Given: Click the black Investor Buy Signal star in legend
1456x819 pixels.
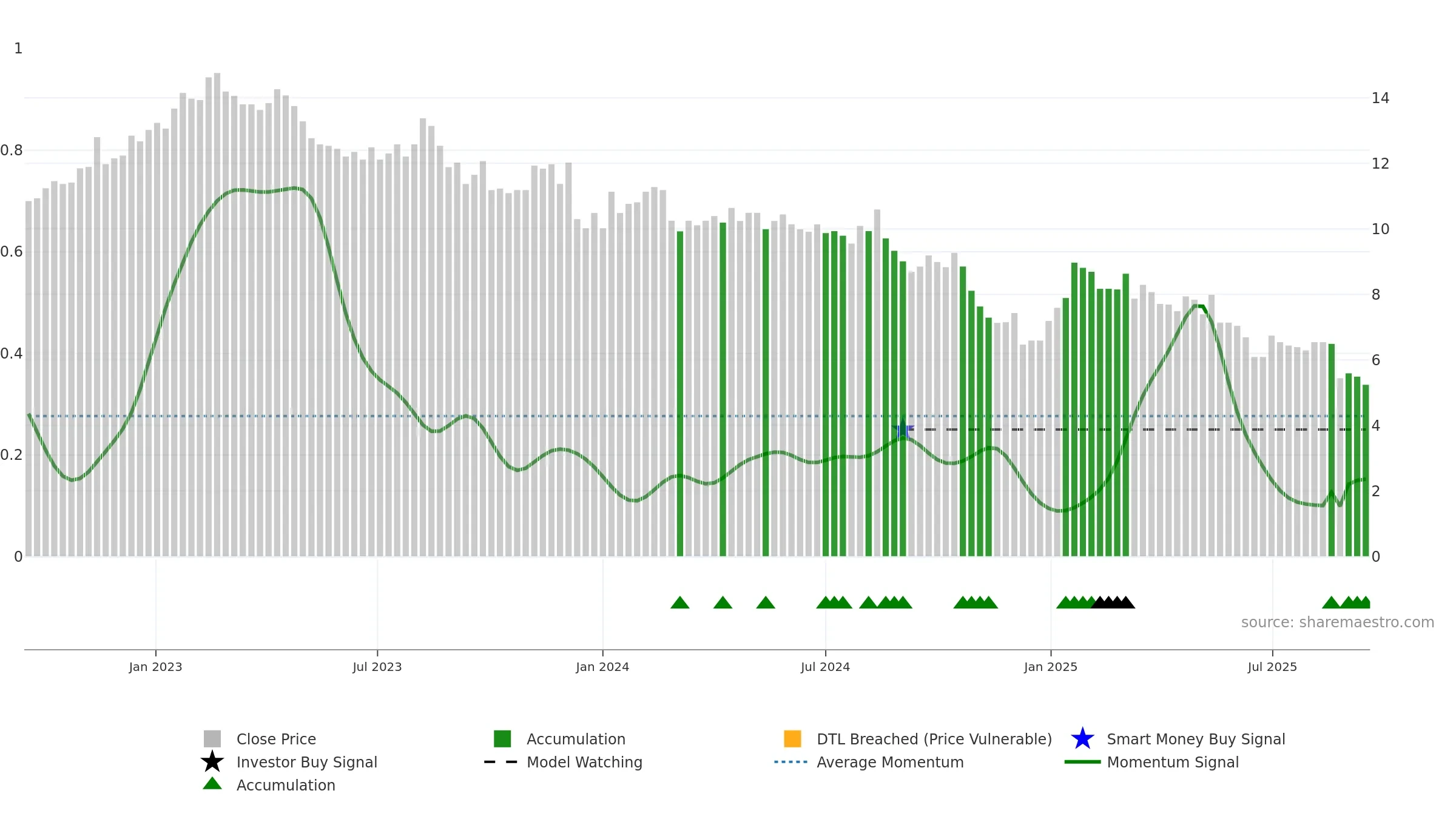Looking at the screenshot, I should coord(212,761).
